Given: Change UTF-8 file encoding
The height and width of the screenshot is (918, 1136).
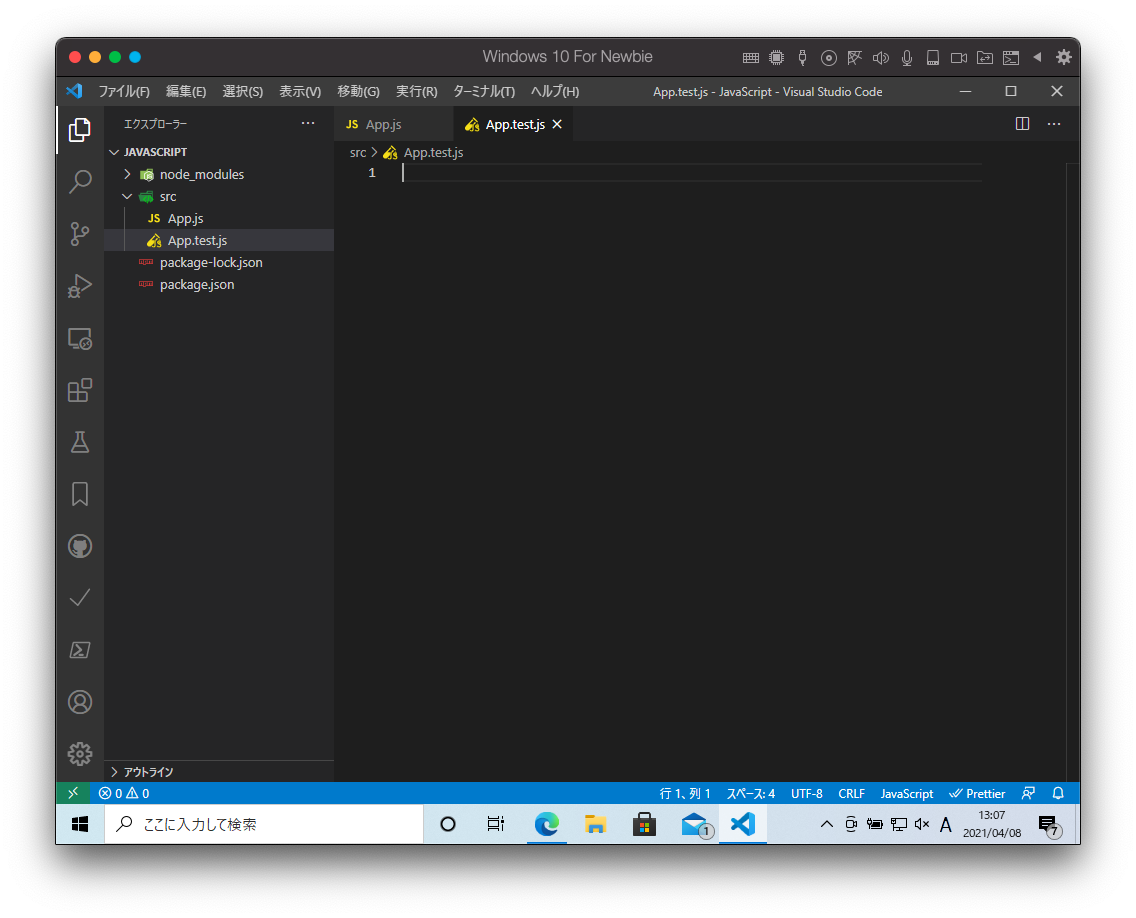Looking at the screenshot, I should 806,793.
